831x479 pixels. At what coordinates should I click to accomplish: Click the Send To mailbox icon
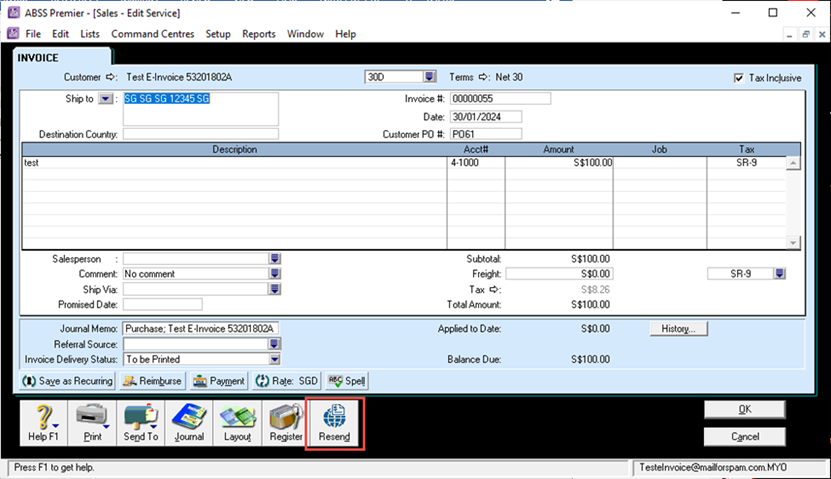139,415
